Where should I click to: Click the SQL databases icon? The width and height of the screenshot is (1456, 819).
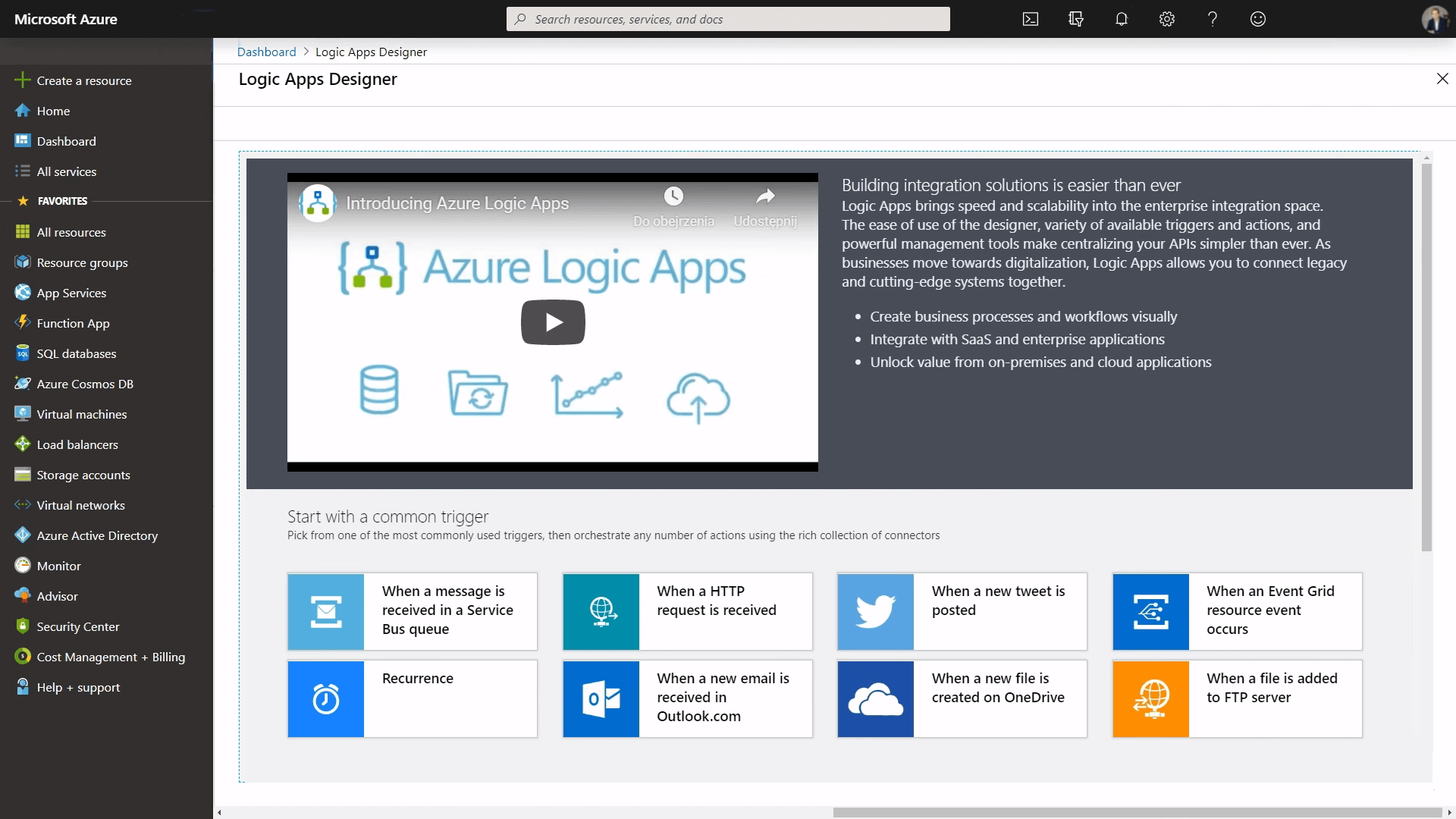[23, 353]
